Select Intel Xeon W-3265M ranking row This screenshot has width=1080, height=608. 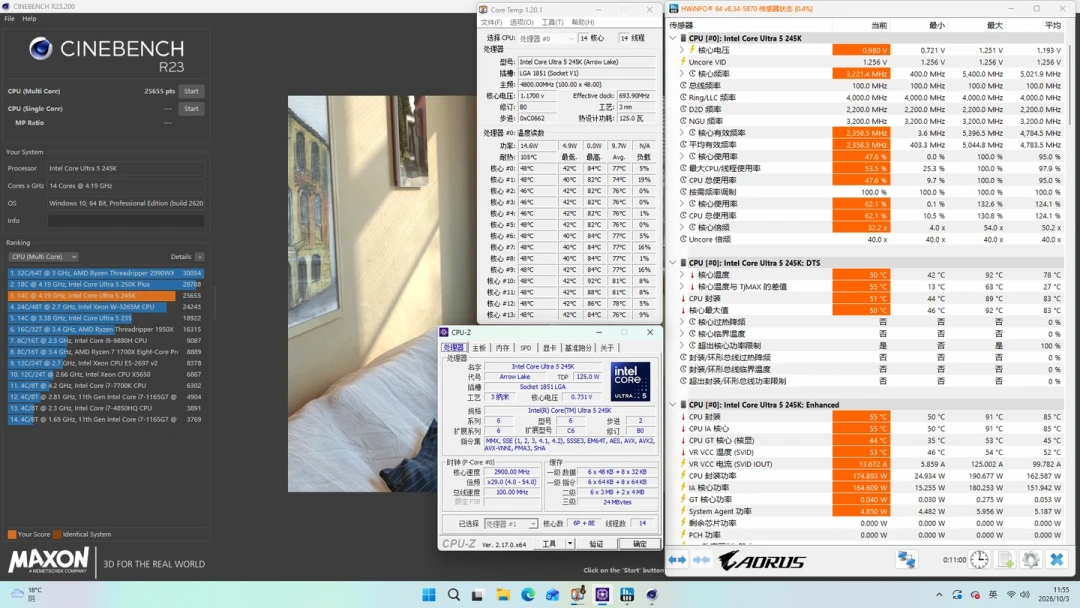pos(105,306)
